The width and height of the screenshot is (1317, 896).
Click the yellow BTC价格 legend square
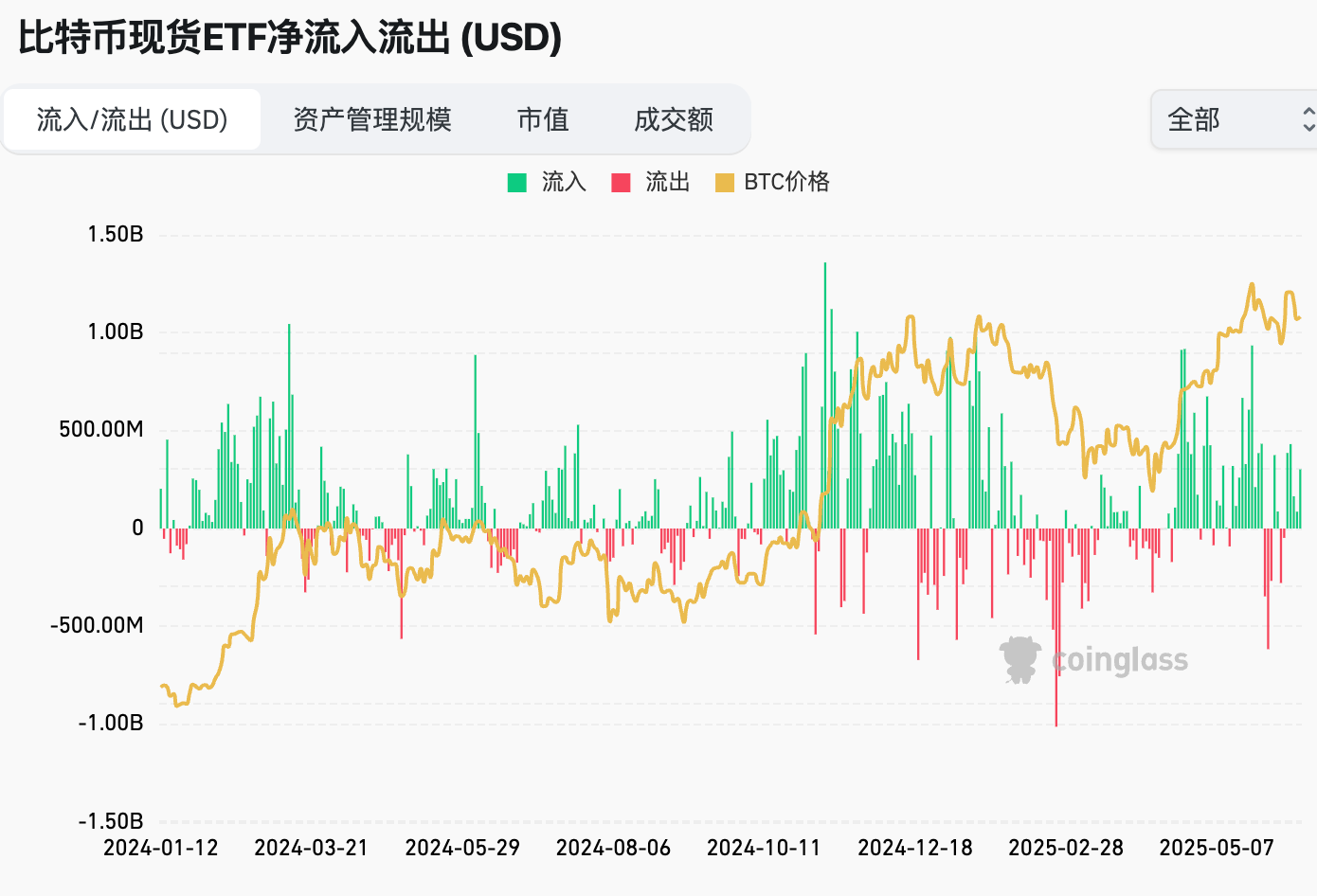tap(726, 181)
